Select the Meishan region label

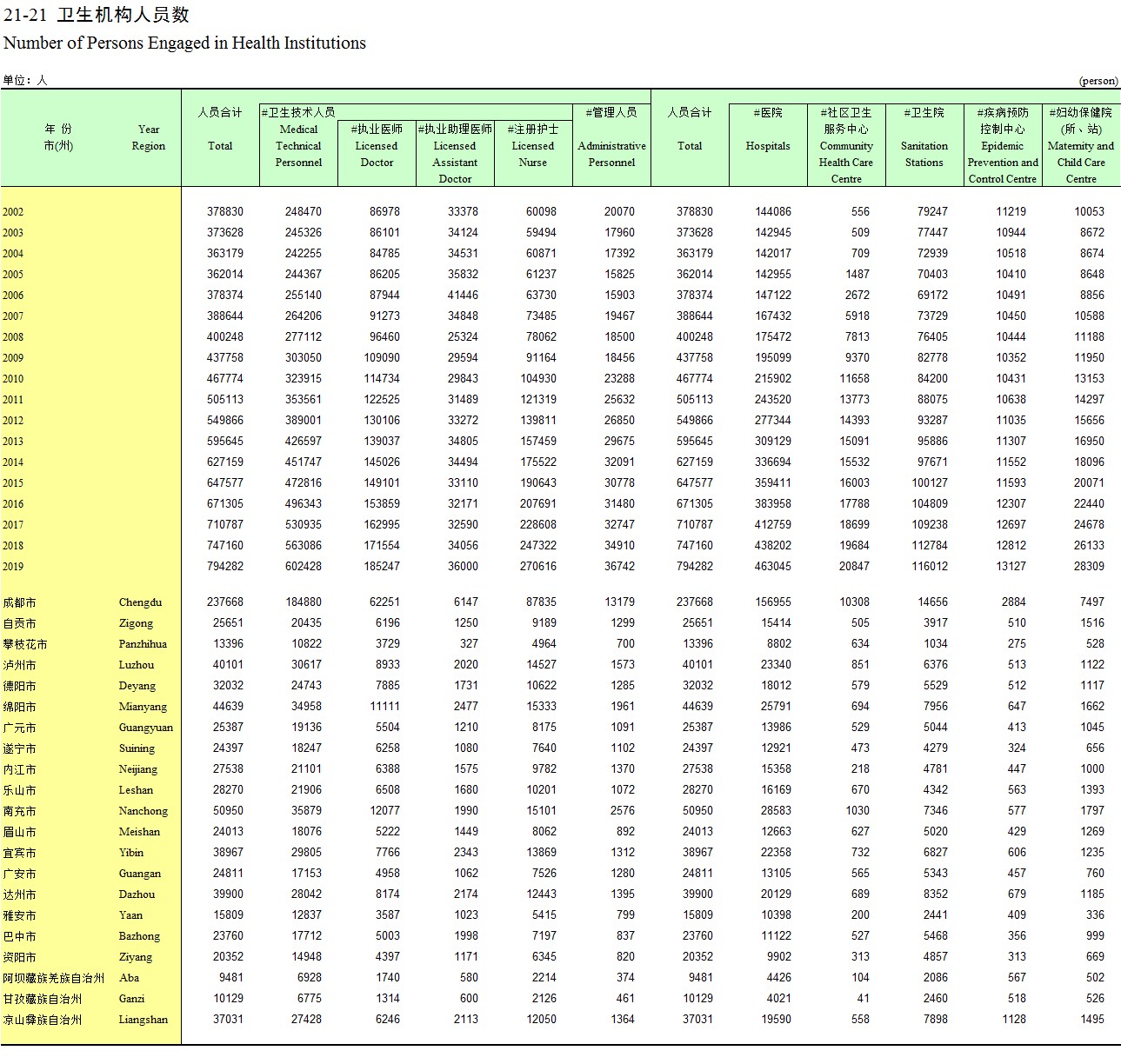pyautogui.click(x=139, y=832)
